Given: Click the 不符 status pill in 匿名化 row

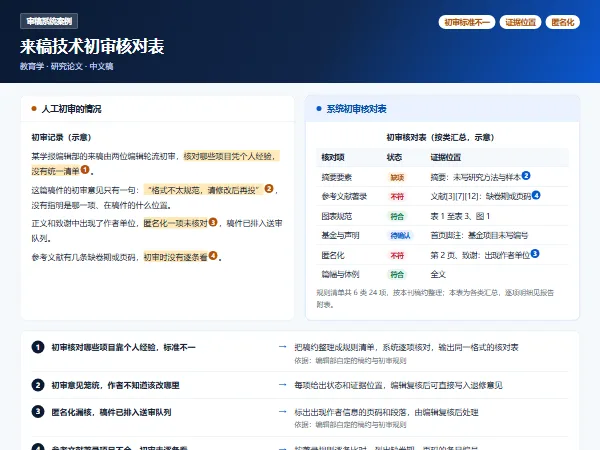Looking at the screenshot, I should click(x=397, y=255).
